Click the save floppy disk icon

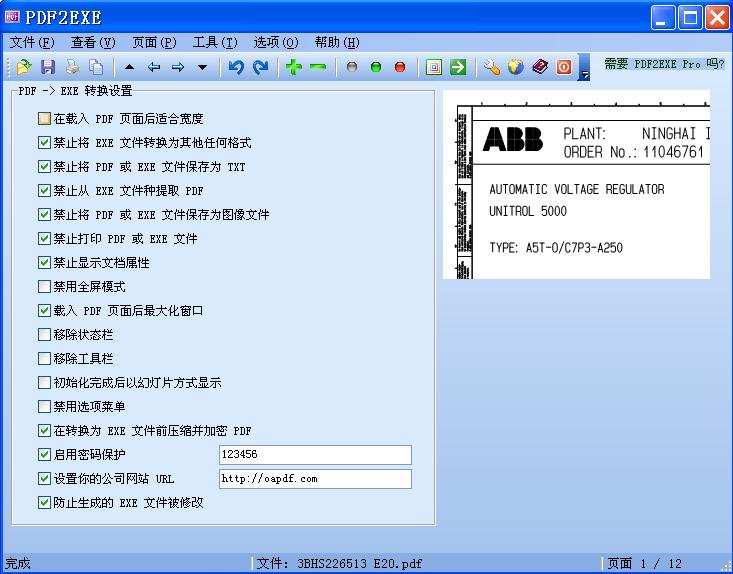click(48, 67)
